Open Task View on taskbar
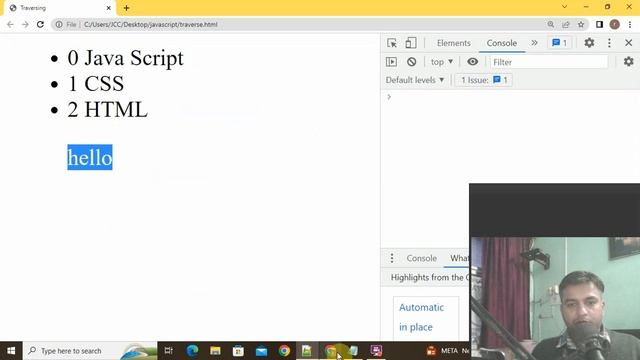This screenshot has width=640, height=360. [169, 351]
